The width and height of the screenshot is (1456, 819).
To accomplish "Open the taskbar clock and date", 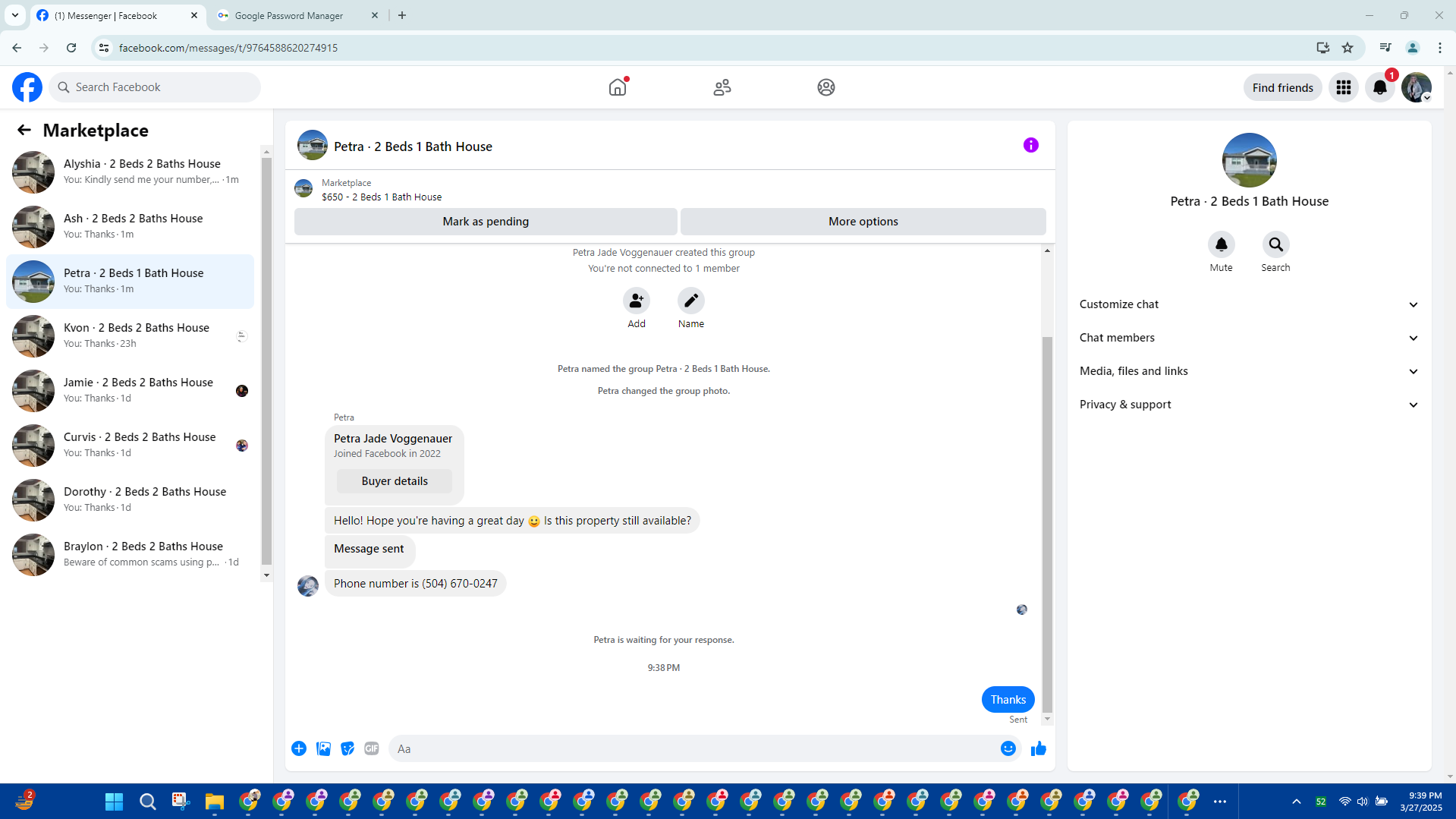I will tap(1420, 802).
